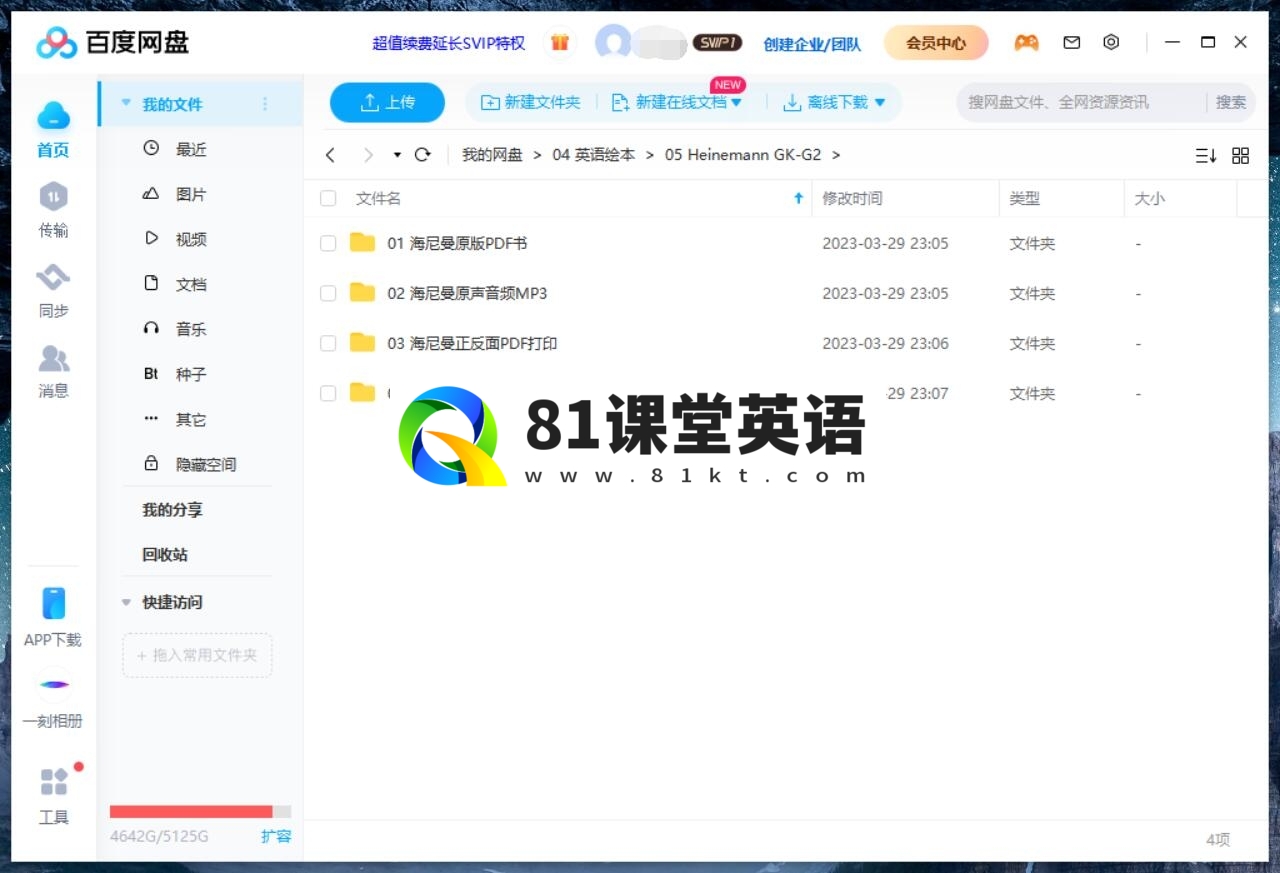This screenshot has width=1280, height=873.
Task: Click the 搜索 button
Action: (1231, 102)
